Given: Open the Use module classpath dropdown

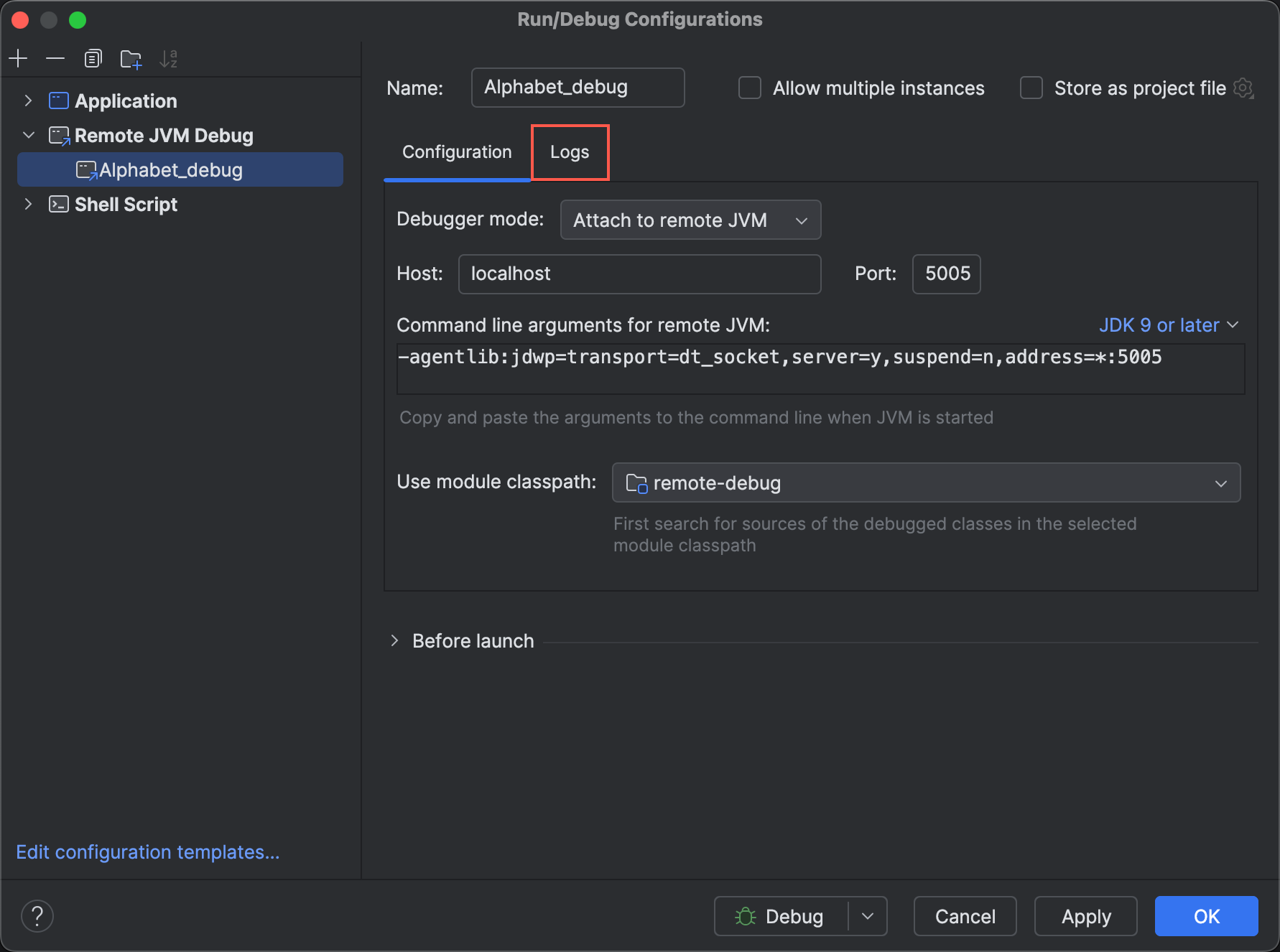Looking at the screenshot, I should 1220,482.
